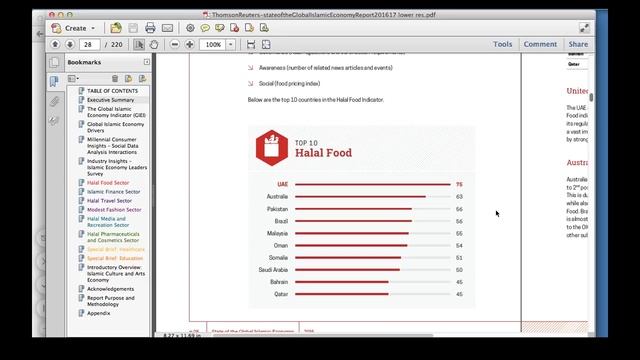
Task: Print the document with printer icon
Action: (x=150, y=28)
